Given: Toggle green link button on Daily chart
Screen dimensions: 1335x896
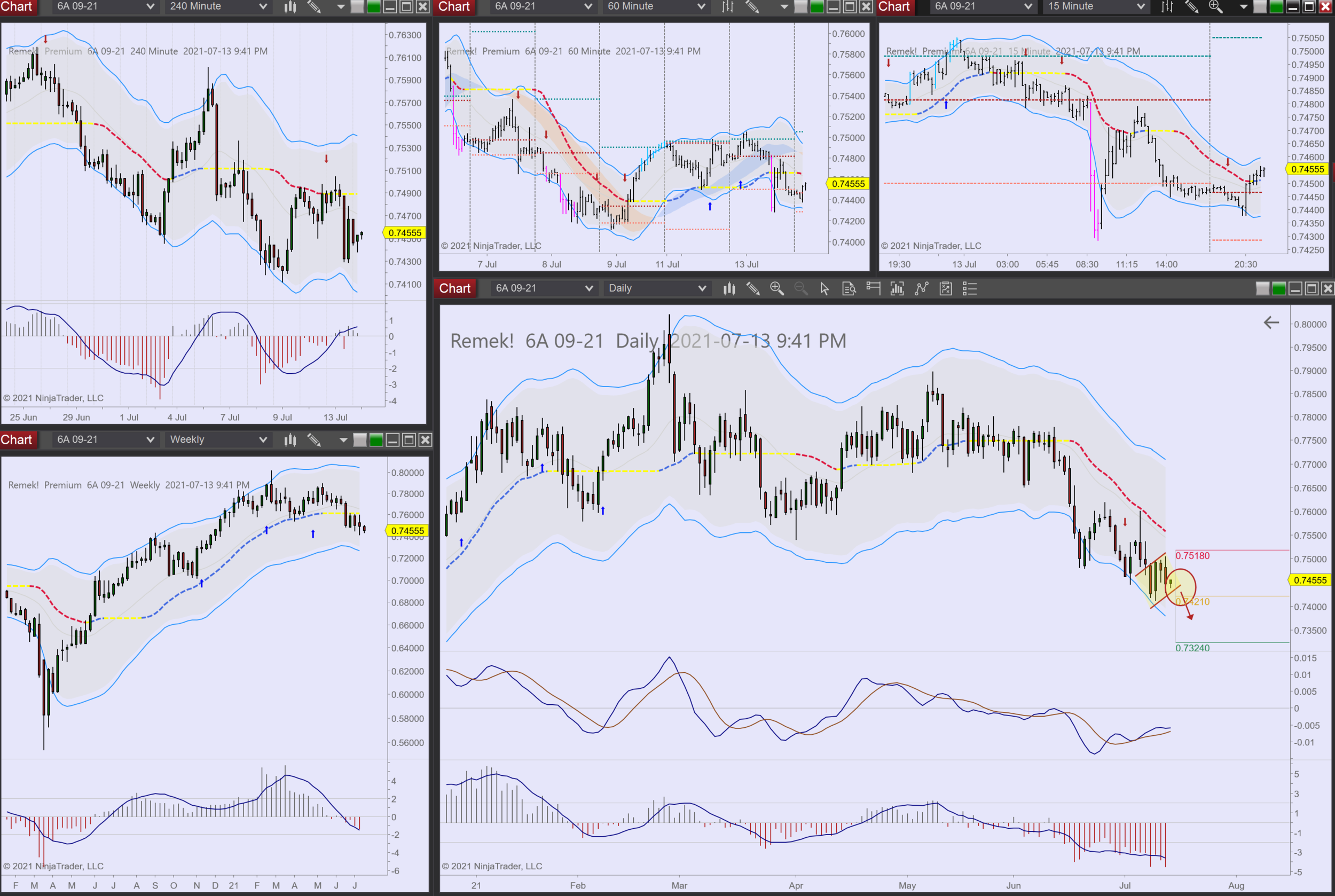Looking at the screenshot, I should click(1279, 288).
